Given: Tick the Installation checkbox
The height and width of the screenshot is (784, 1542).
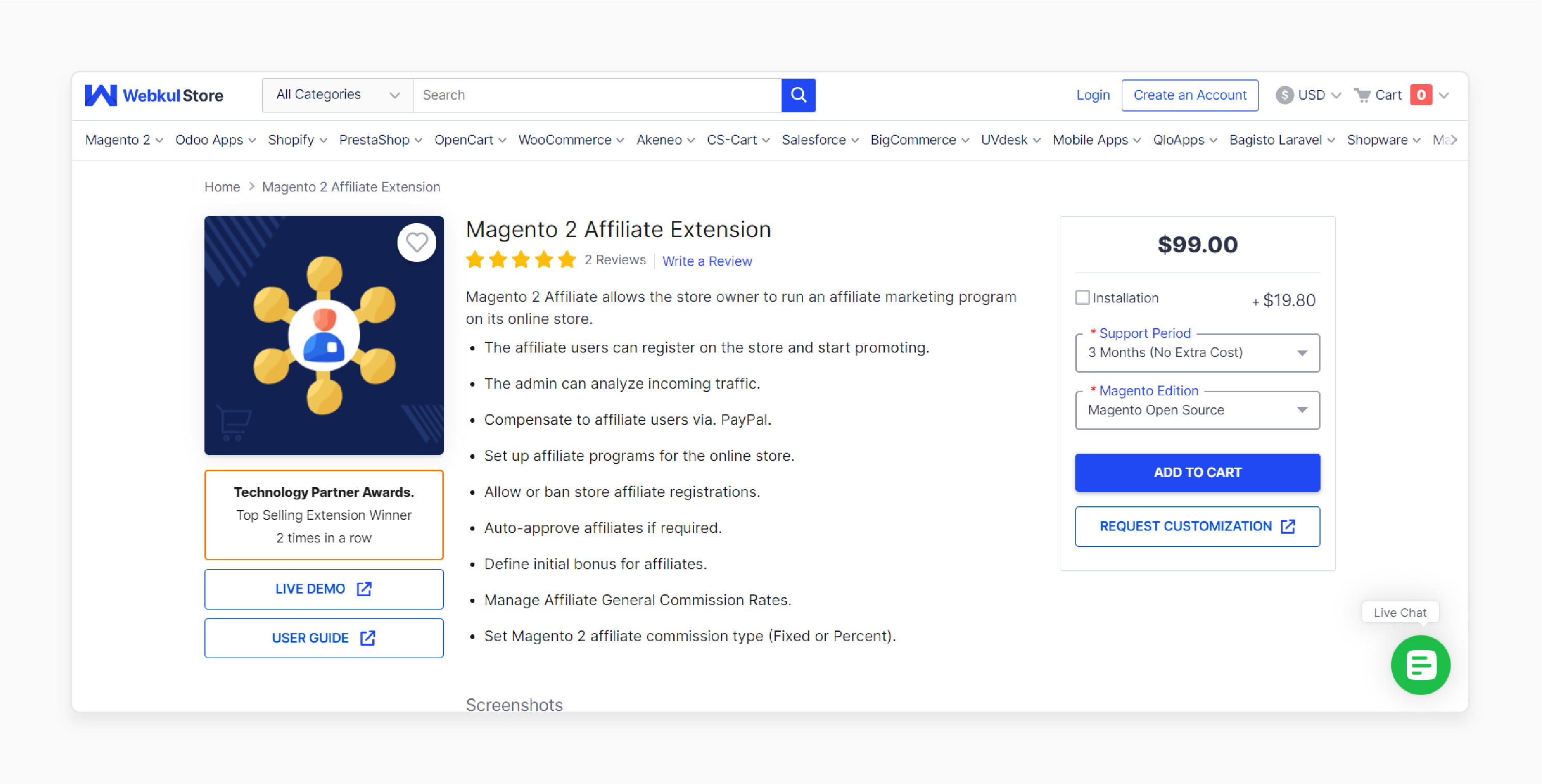Looking at the screenshot, I should [x=1082, y=297].
